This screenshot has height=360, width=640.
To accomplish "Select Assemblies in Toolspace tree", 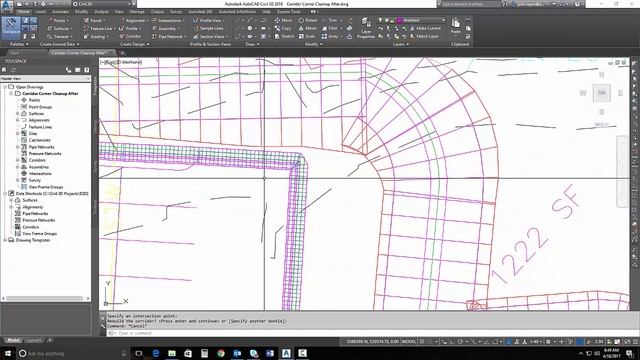I will [39, 167].
